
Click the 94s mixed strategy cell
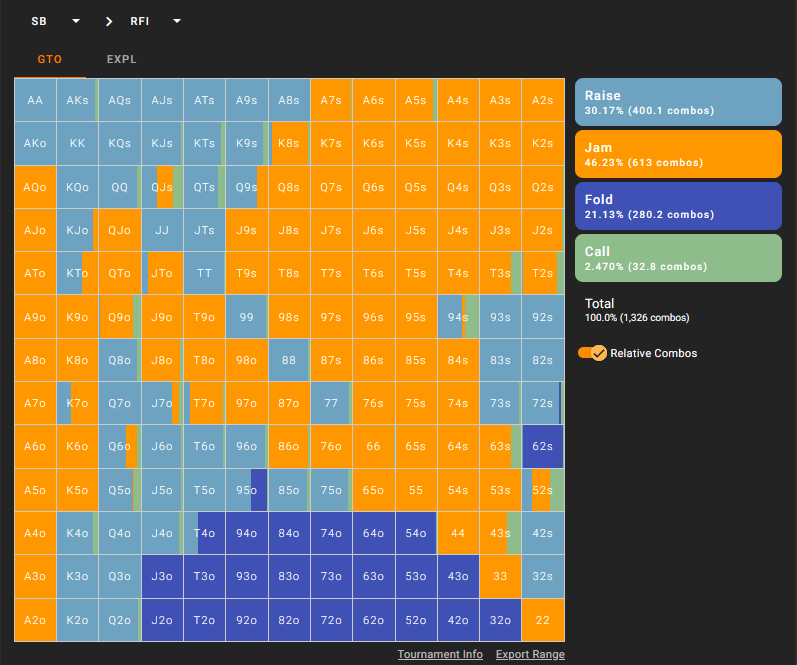[458, 317]
